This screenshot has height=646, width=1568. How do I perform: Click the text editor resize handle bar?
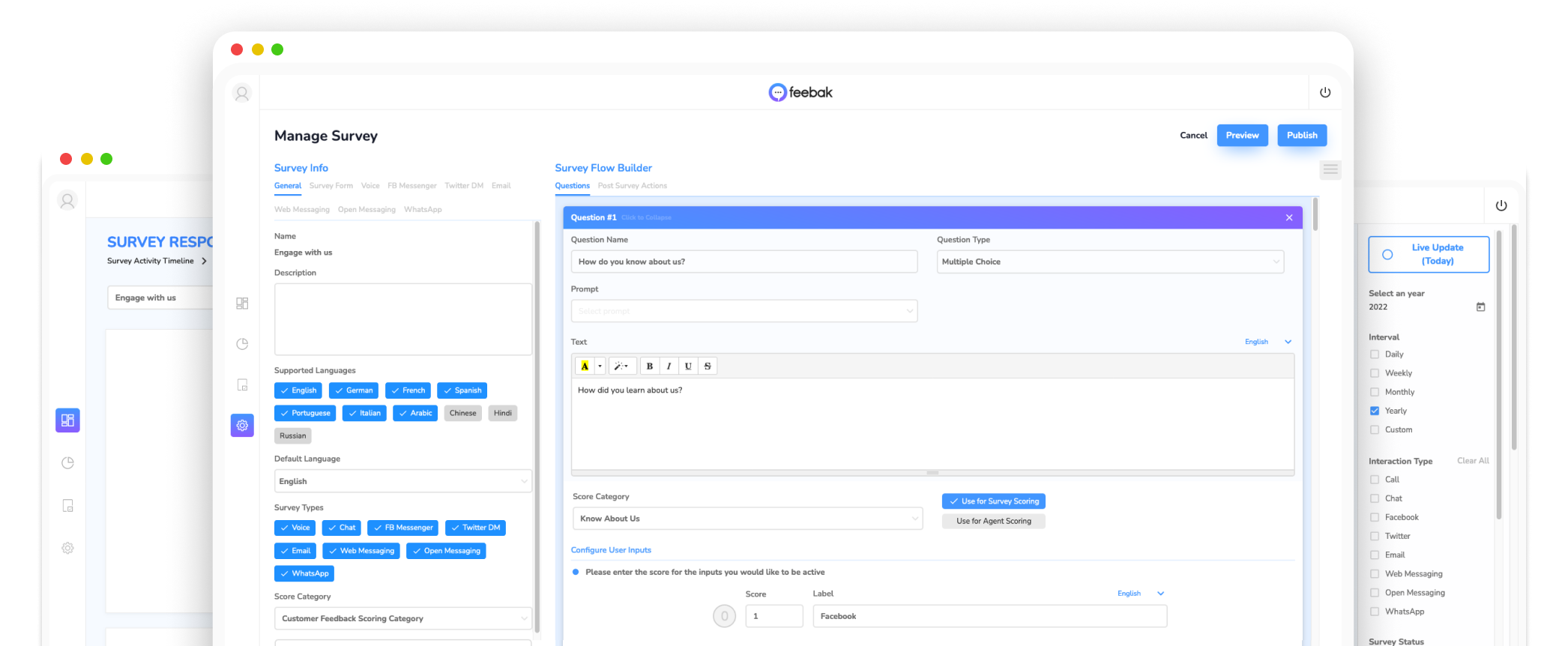pos(932,473)
